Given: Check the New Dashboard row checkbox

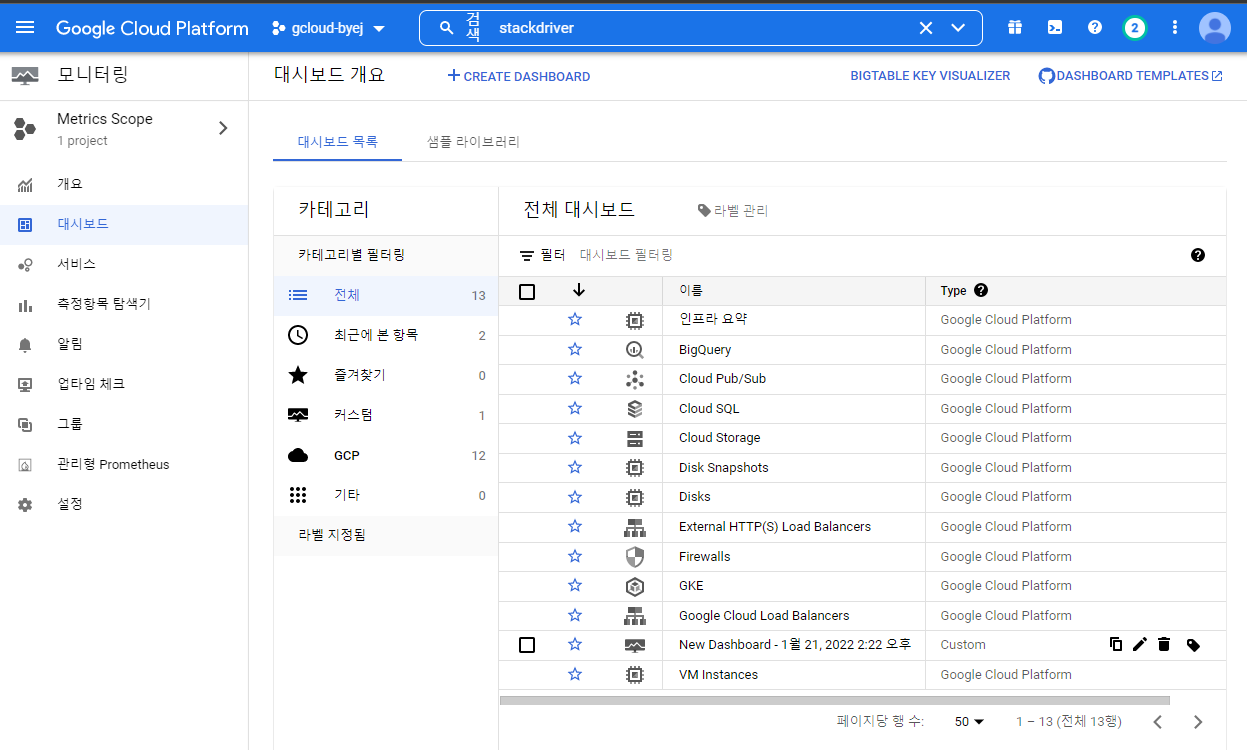Looking at the screenshot, I should (527, 645).
